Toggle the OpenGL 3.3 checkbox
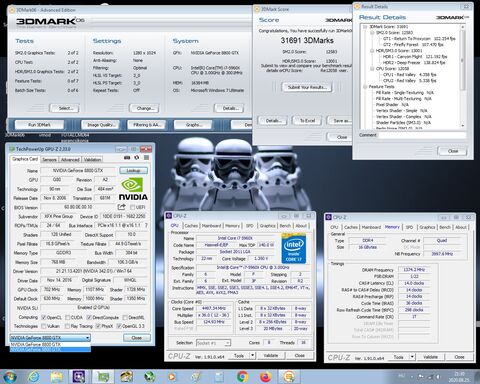 [x=119, y=326]
